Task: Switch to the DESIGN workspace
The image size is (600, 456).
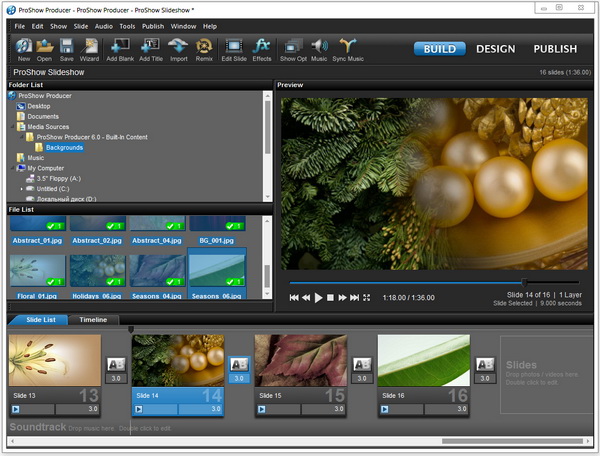Action: tap(496, 49)
